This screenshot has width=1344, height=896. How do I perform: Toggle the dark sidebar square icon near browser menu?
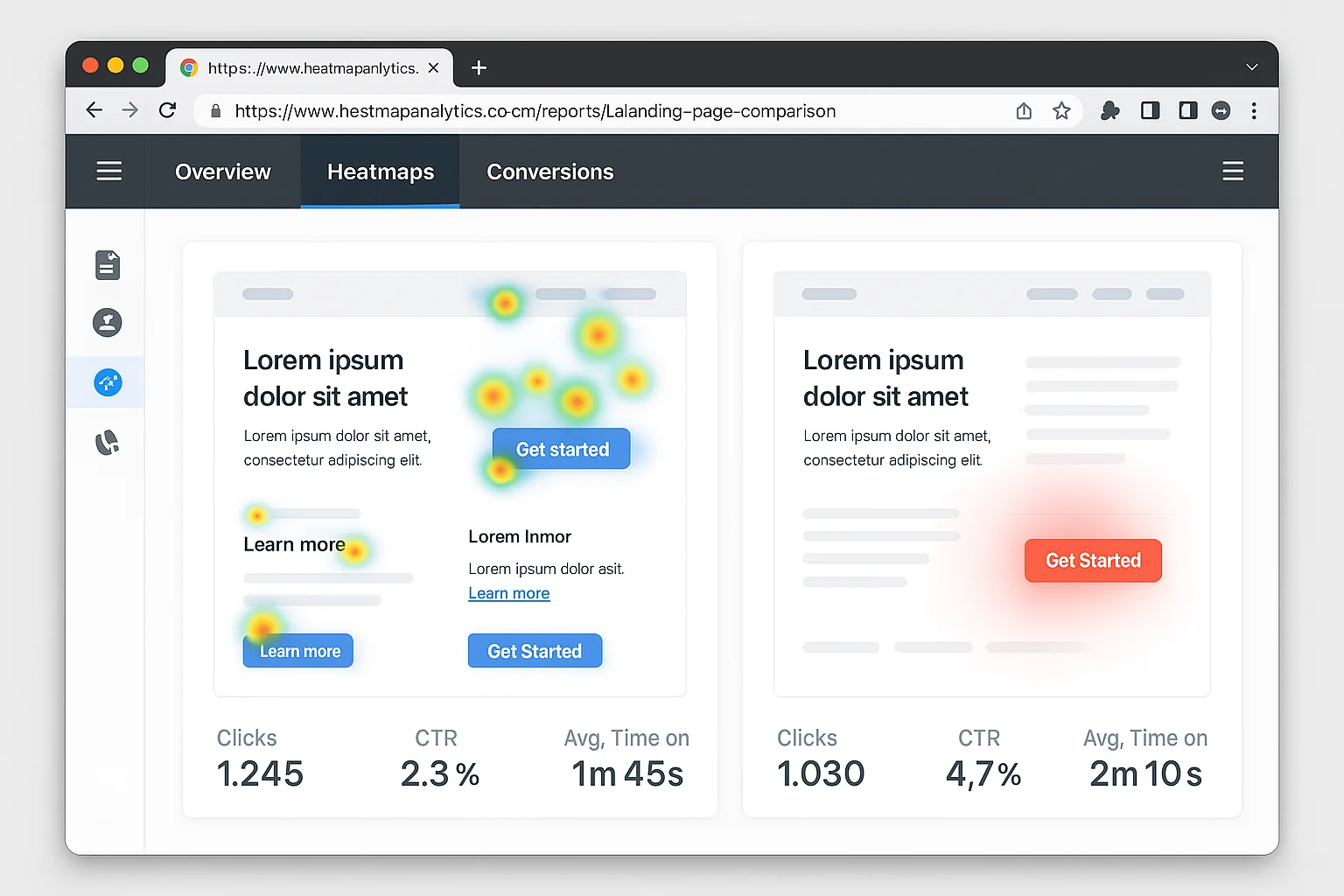(1187, 110)
